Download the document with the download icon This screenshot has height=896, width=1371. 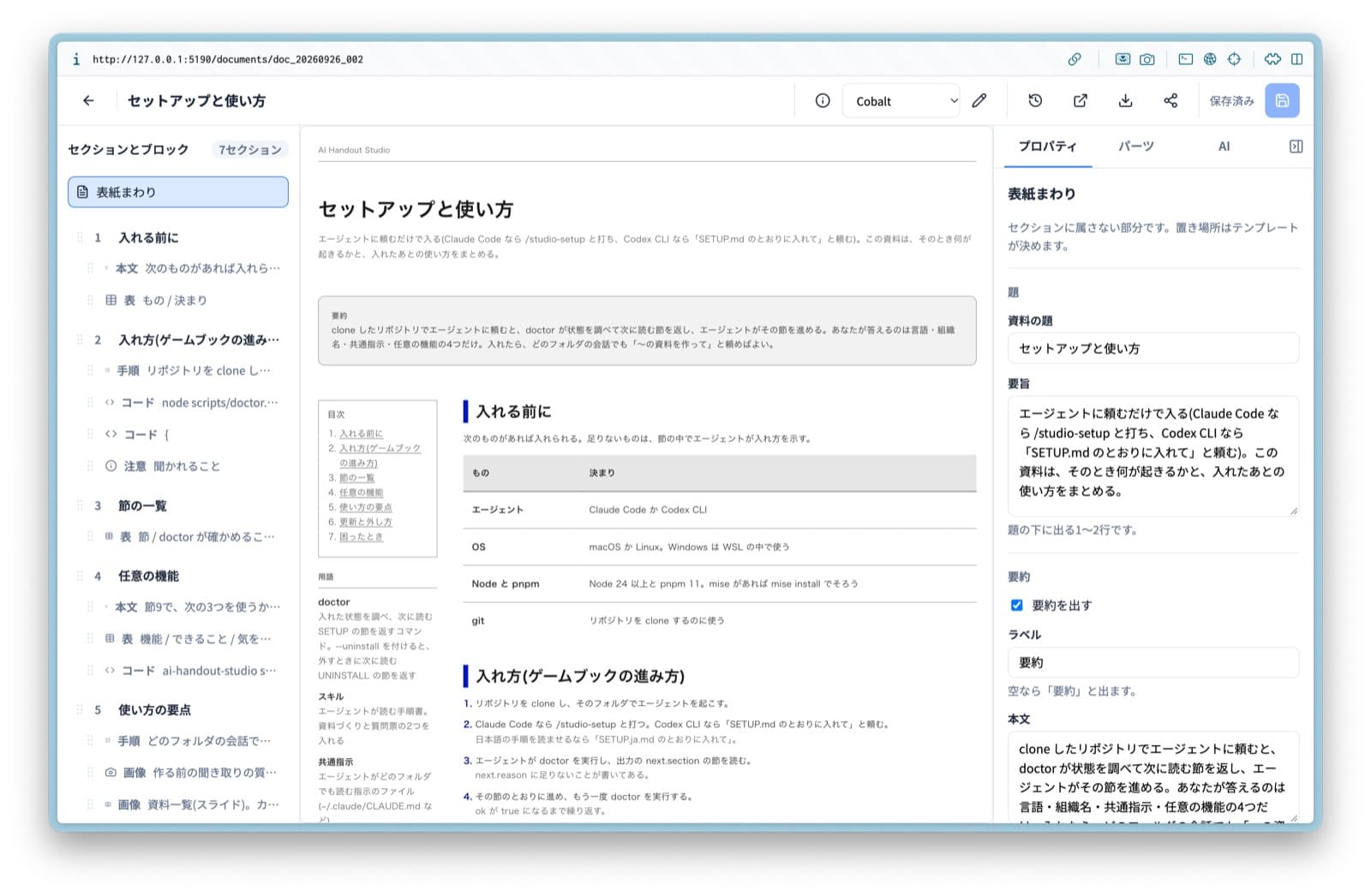coord(1126,101)
